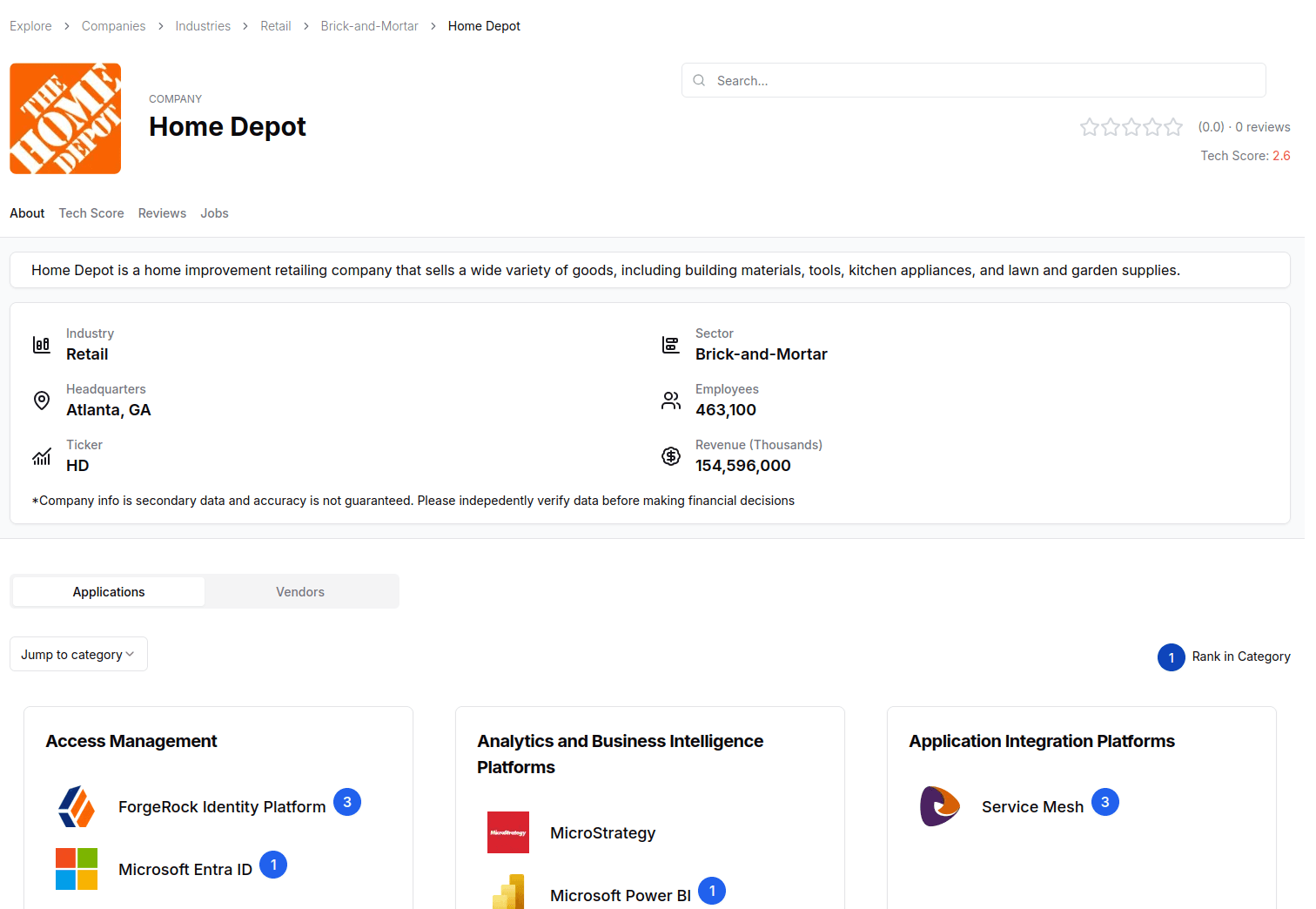The image size is (1316, 909).
Task: Click the Service Mesh logo
Action: click(940, 806)
